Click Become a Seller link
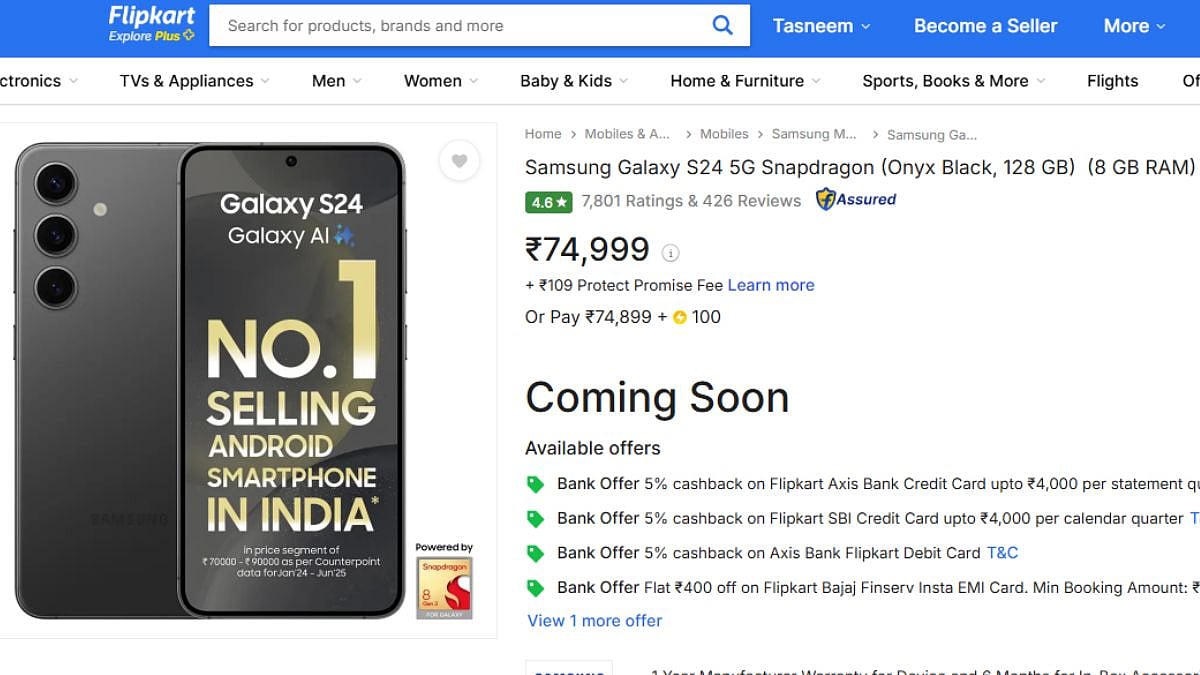 pos(985,27)
